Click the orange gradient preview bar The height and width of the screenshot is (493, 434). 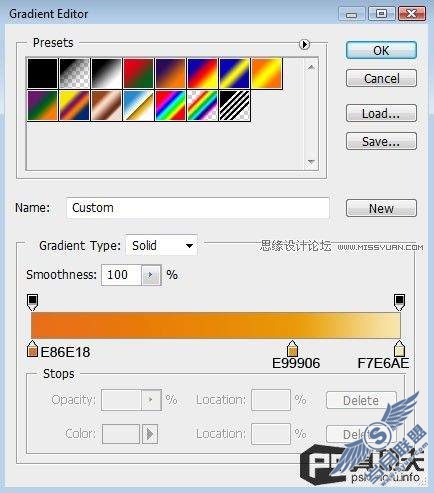tap(216, 325)
